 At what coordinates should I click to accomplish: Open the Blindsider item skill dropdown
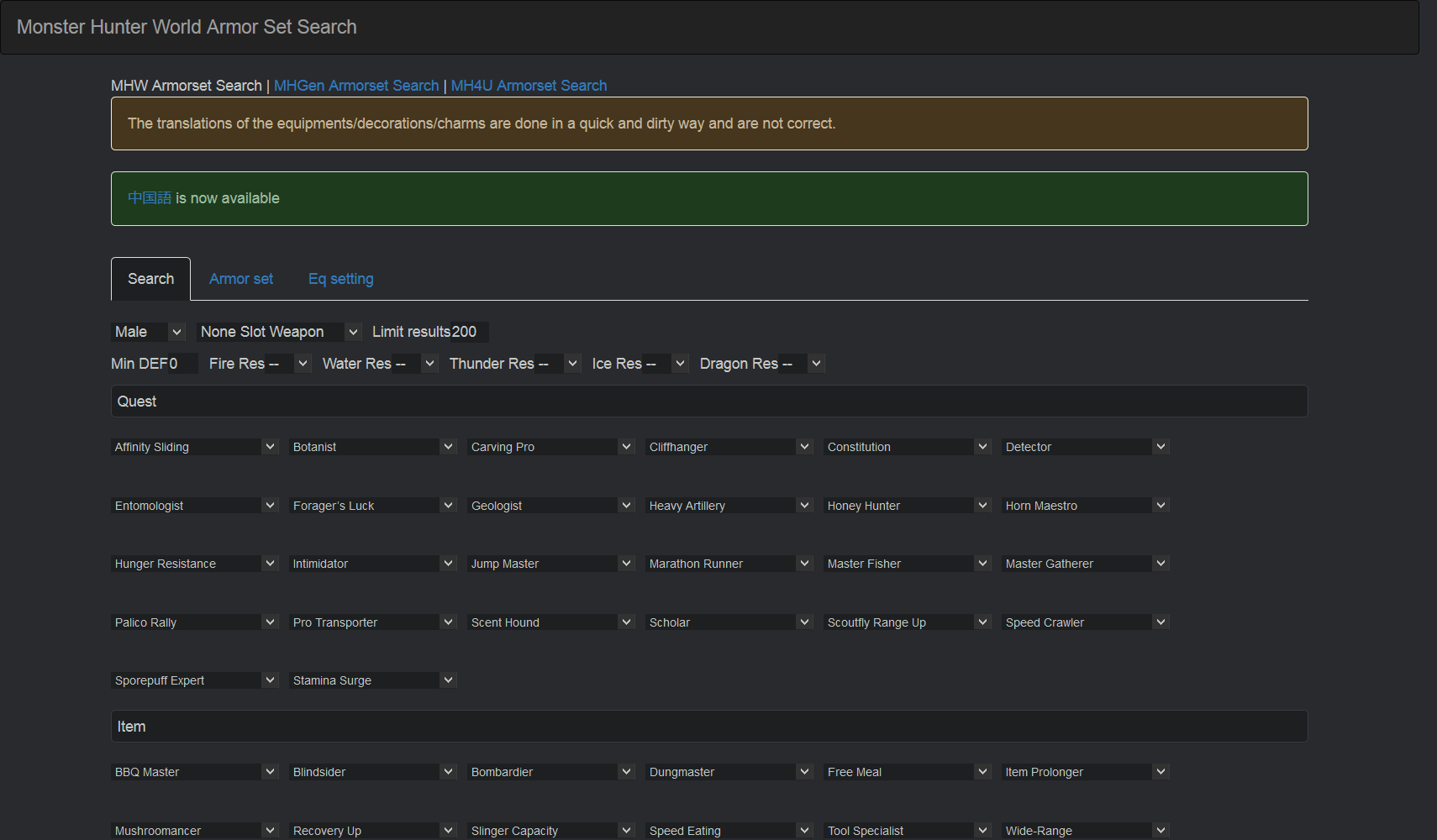click(373, 772)
